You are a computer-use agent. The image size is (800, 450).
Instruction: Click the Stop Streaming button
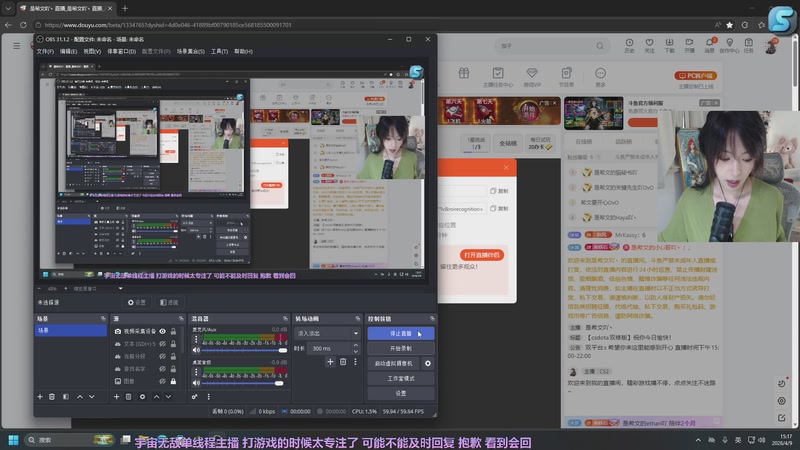[x=401, y=333]
